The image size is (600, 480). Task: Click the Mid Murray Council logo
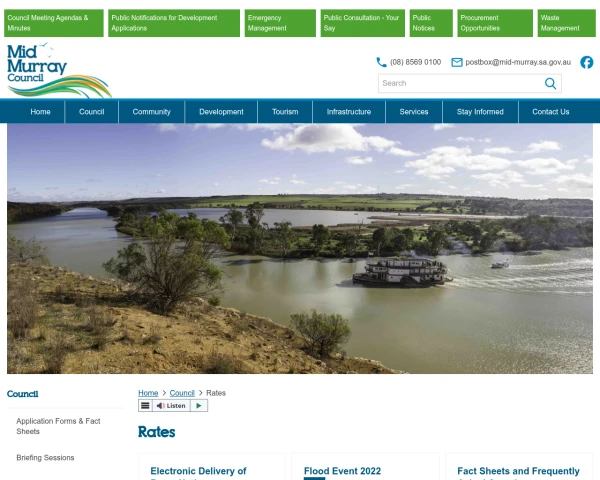[59, 70]
